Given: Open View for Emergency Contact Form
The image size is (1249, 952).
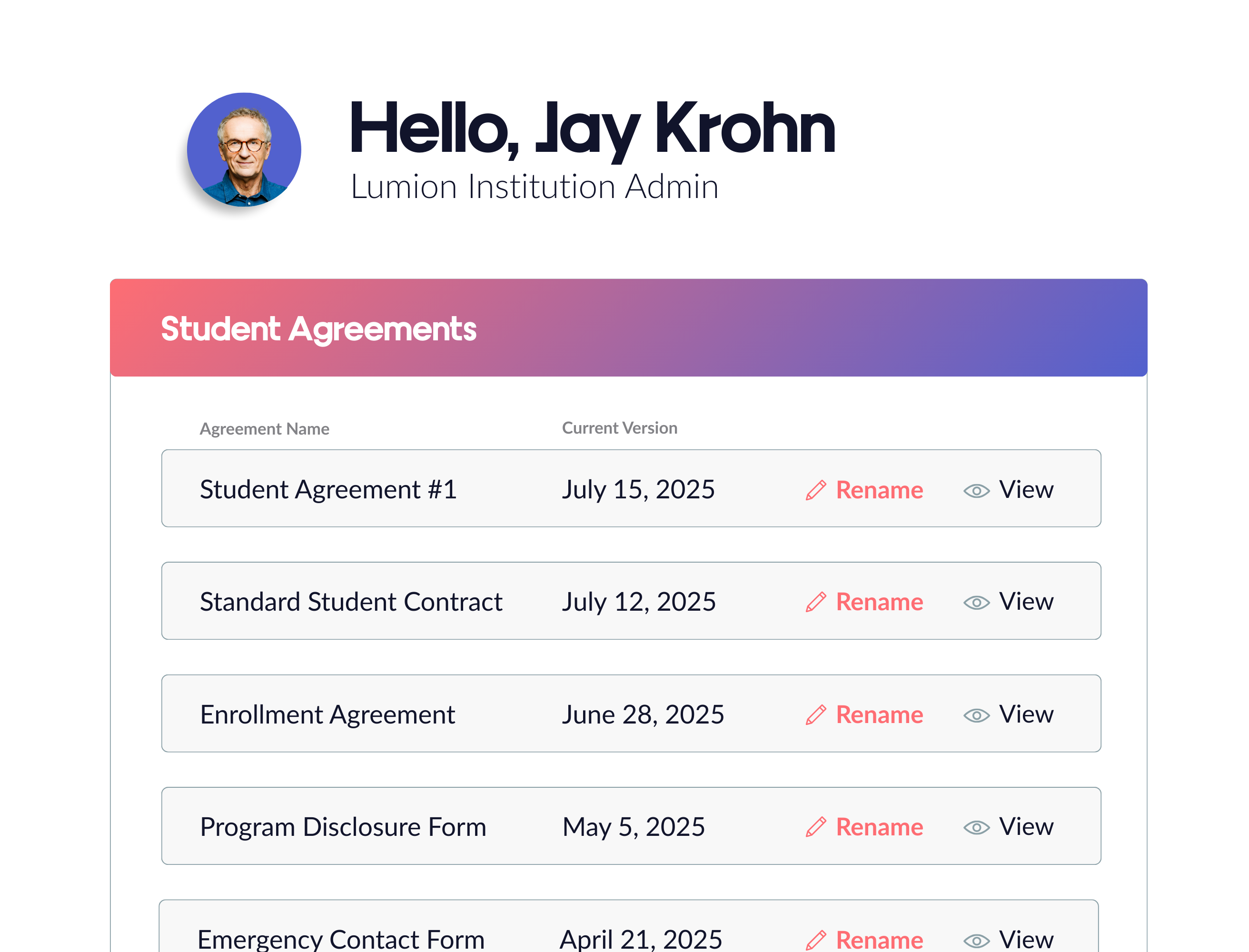Looking at the screenshot, I should (x=1026, y=940).
